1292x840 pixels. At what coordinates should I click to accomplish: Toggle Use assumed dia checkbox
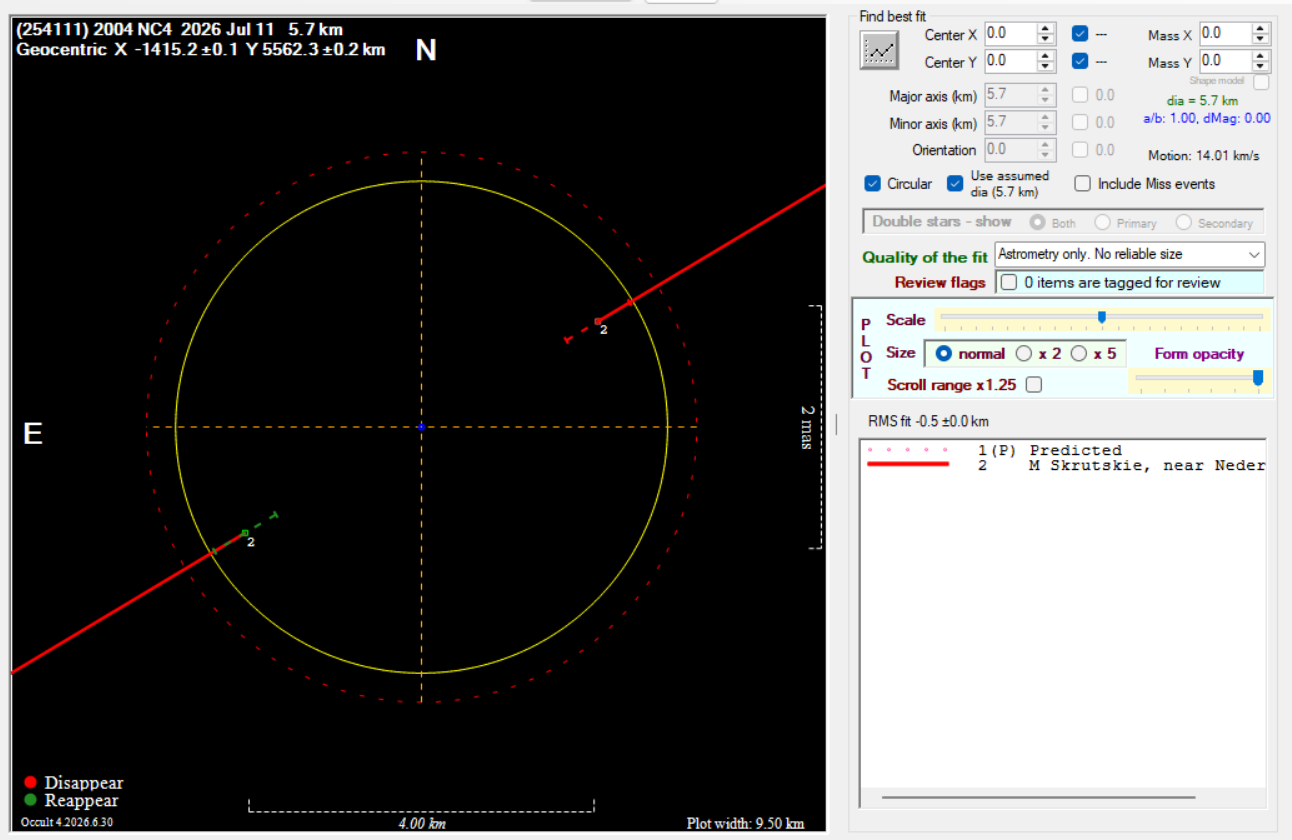(955, 184)
